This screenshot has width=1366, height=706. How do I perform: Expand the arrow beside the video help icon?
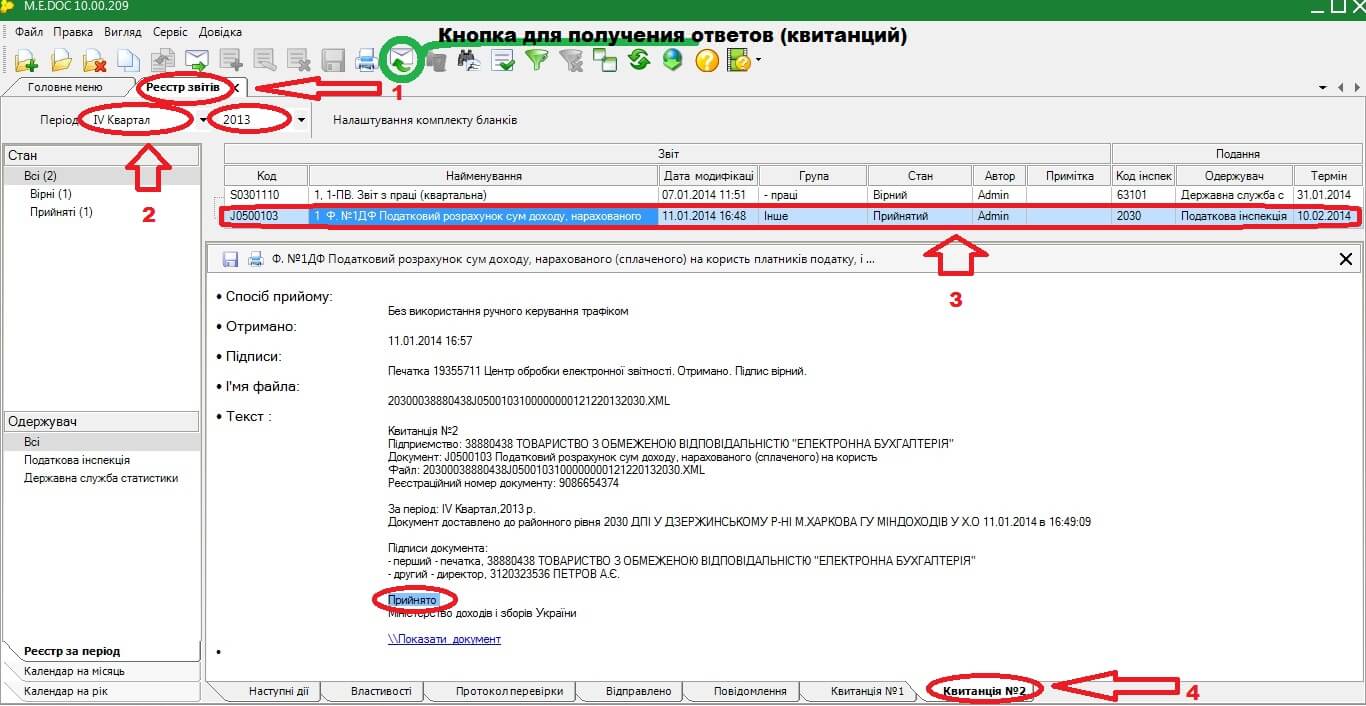pos(758,61)
